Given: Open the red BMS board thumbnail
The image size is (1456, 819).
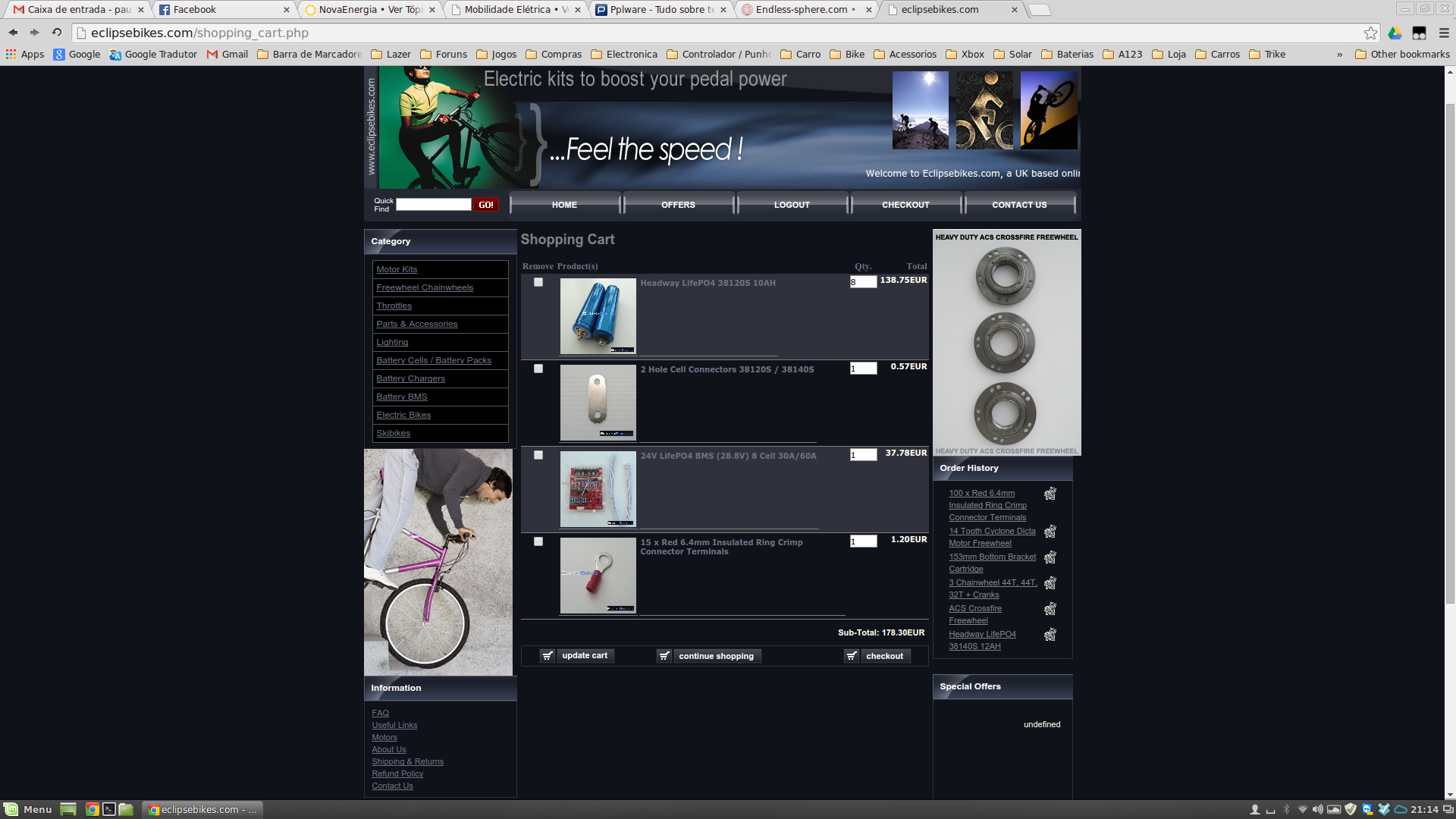Looking at the screenshot, I should 598,489.
